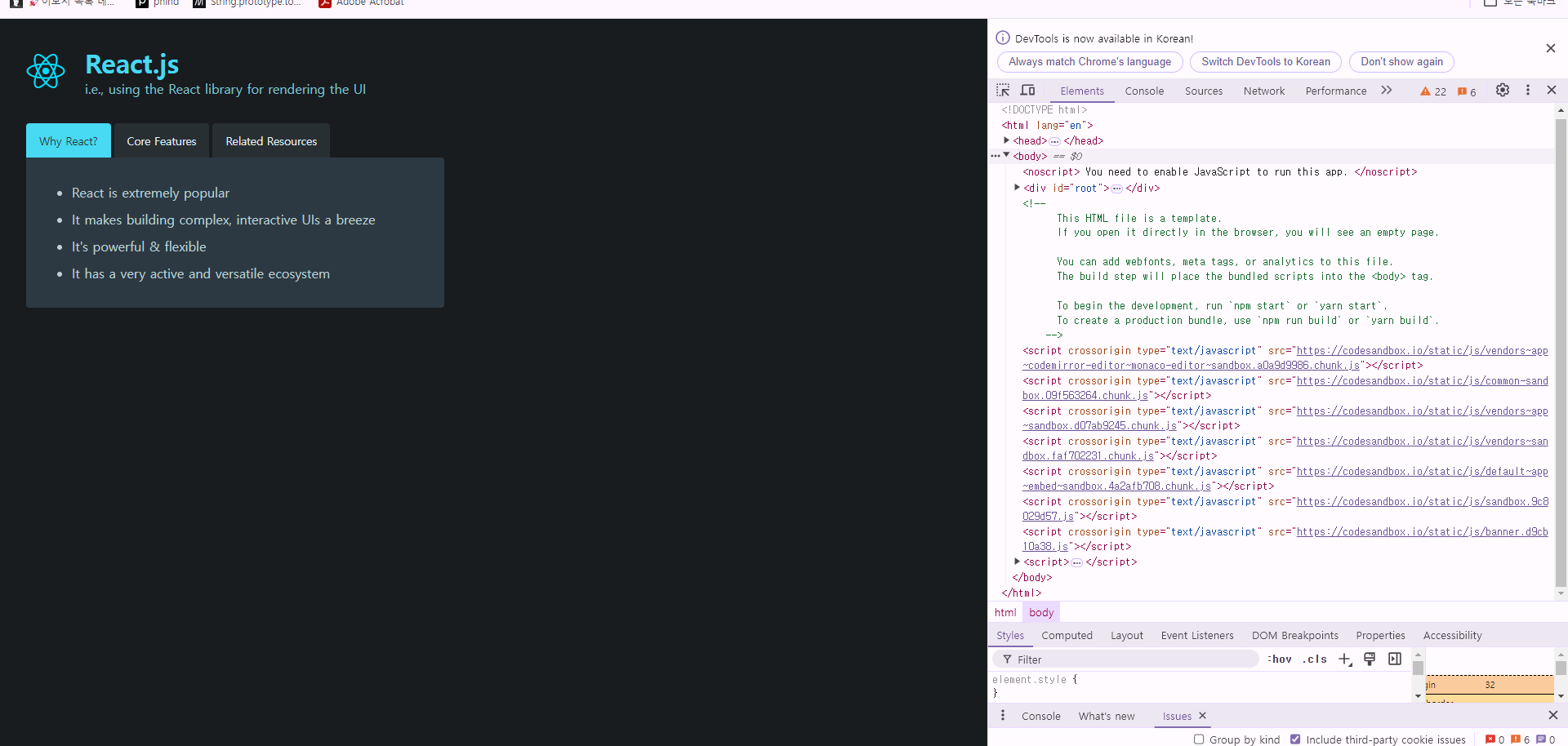Click Switch DevTools to Korean button
The image size is (1568, 746).
pyautogui.click(x=1266, y=62)
